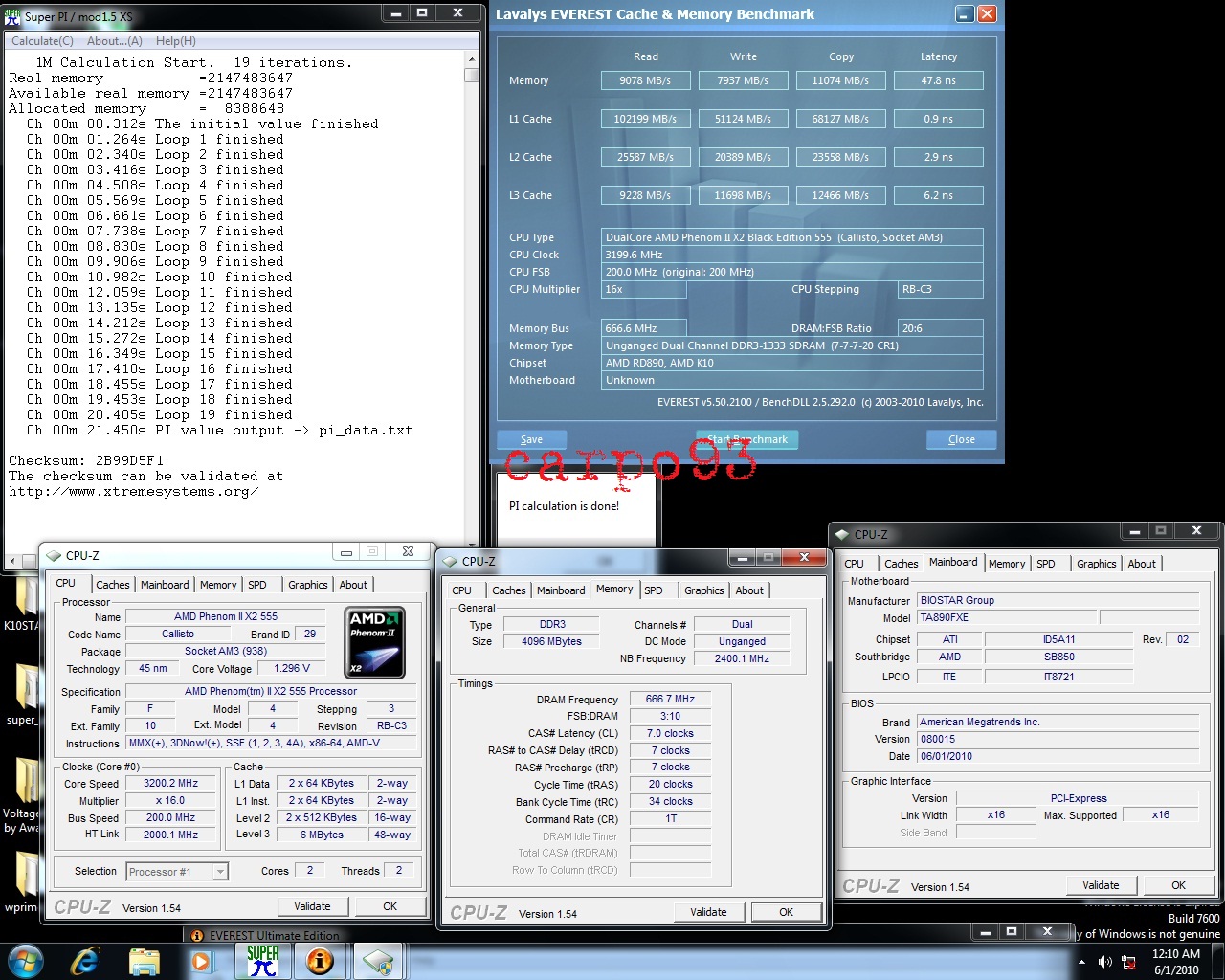Click Close button in EVEREST benchmark window

[x=962, y=439]
